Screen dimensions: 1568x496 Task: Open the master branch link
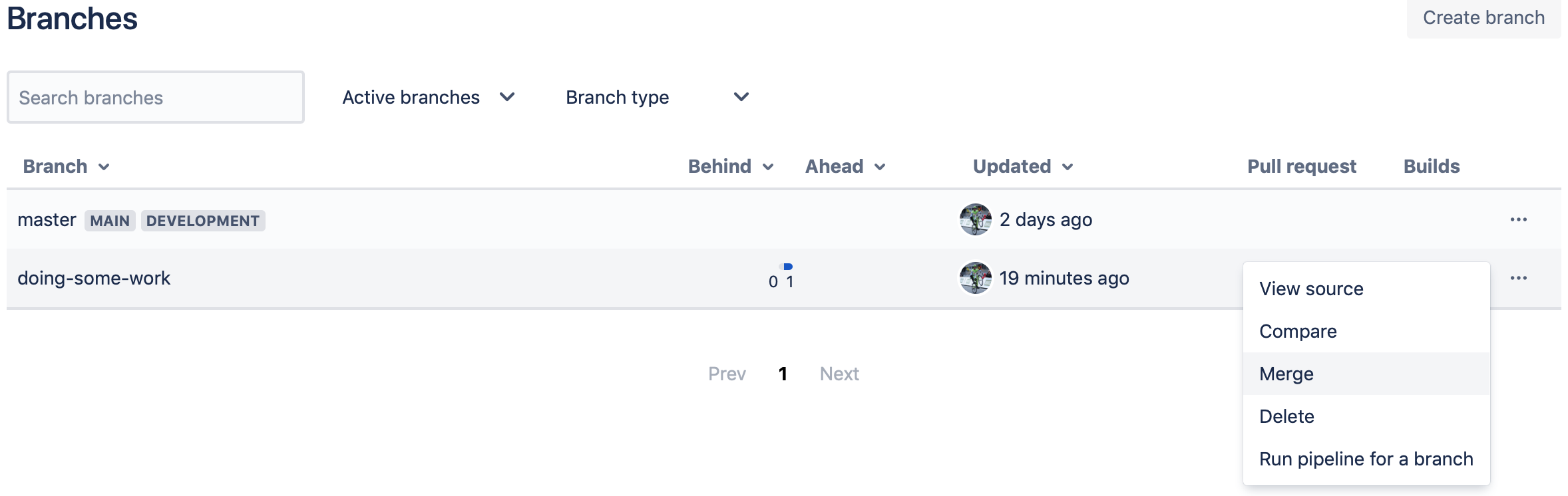[47, 219]
